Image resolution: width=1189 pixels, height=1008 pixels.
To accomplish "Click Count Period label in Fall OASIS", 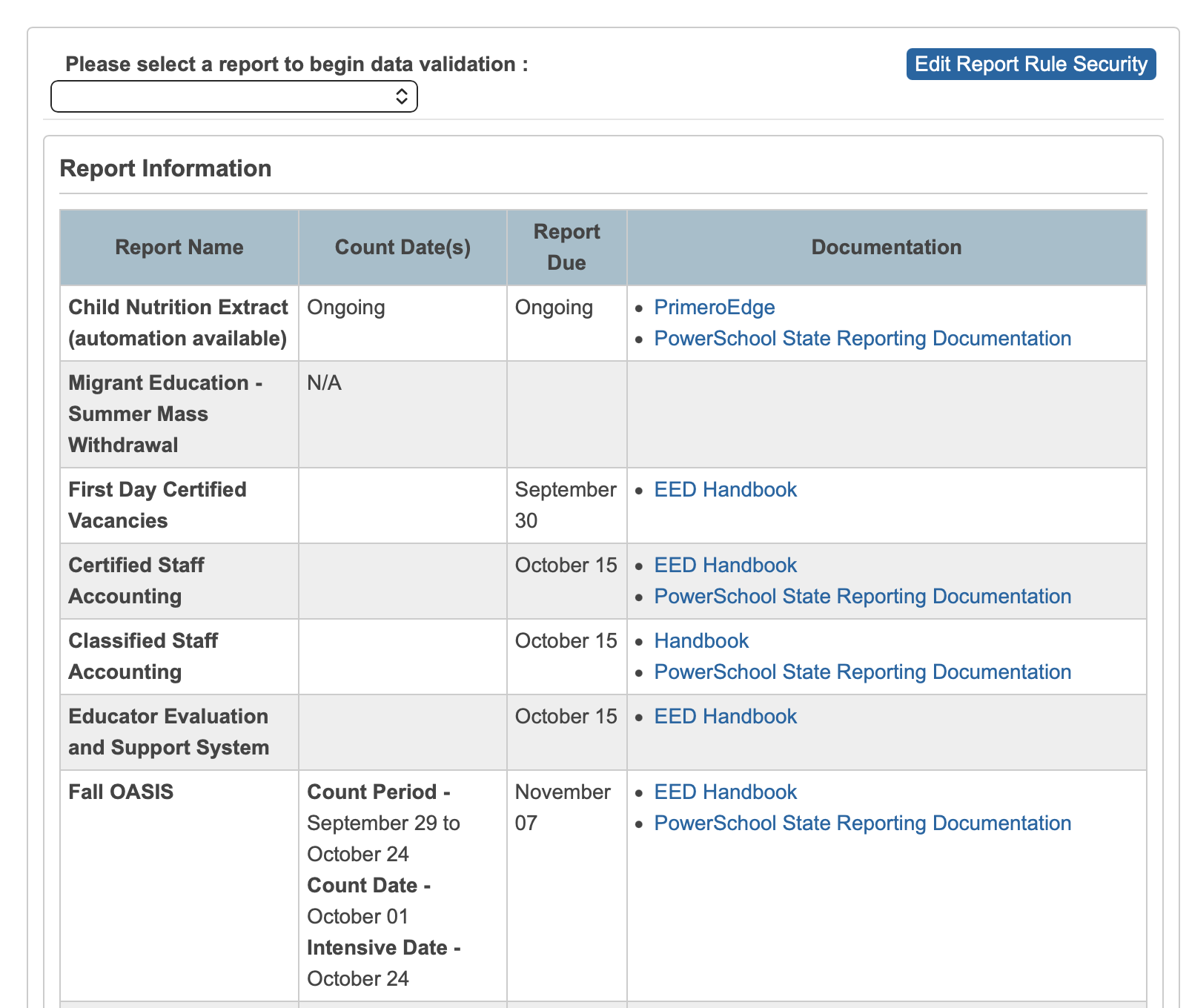I will [379, 792].
